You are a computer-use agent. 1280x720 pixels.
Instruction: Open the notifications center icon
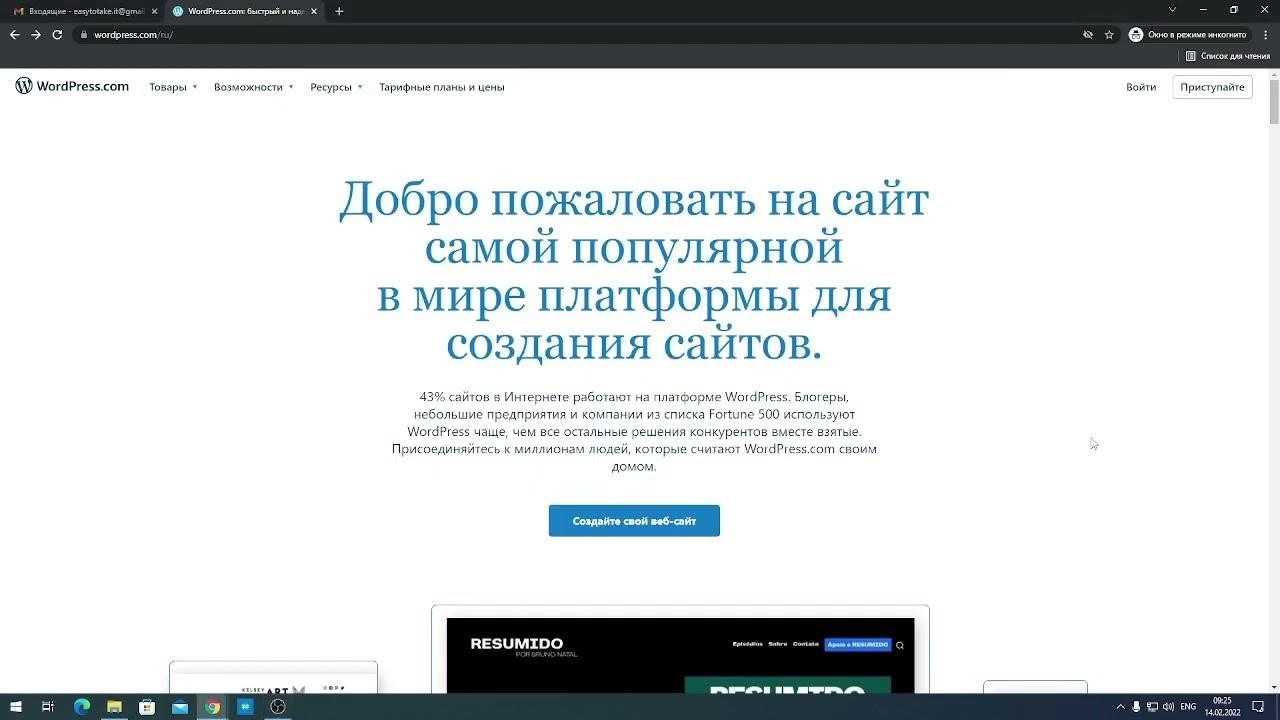tap(1258, 707)
